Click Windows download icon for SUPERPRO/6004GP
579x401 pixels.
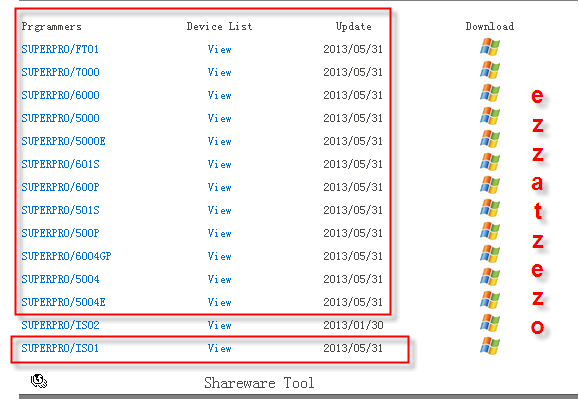[x=490, y=254]
